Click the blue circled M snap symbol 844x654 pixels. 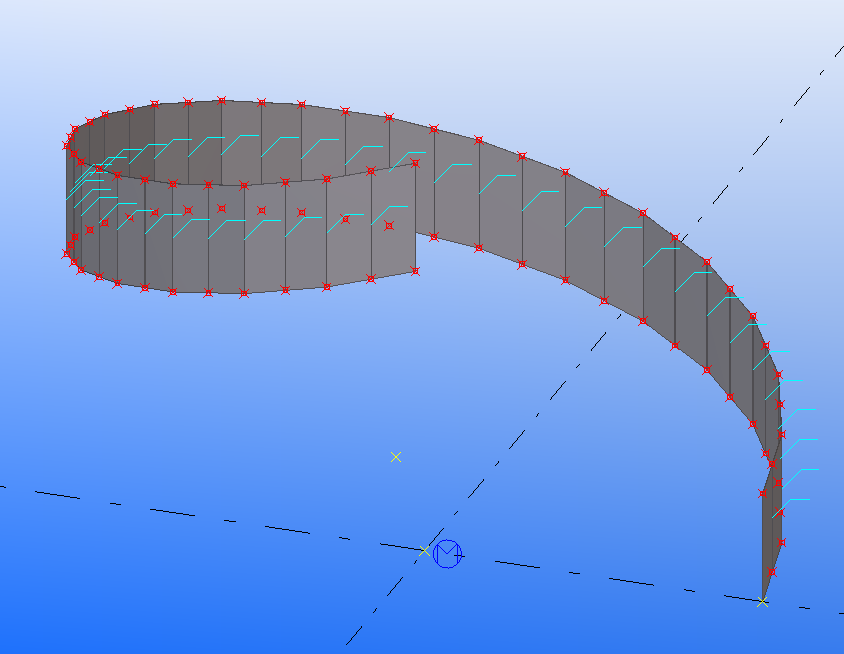447,553
